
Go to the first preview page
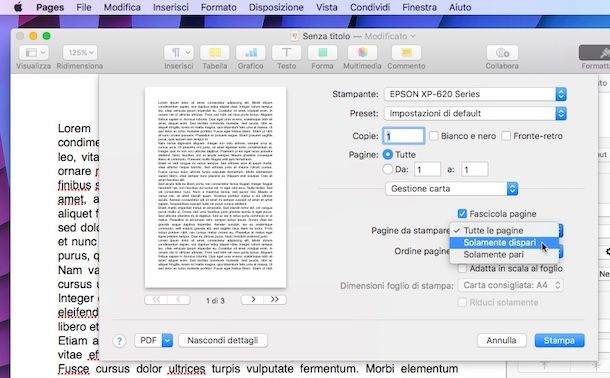(x=156, y=299)
